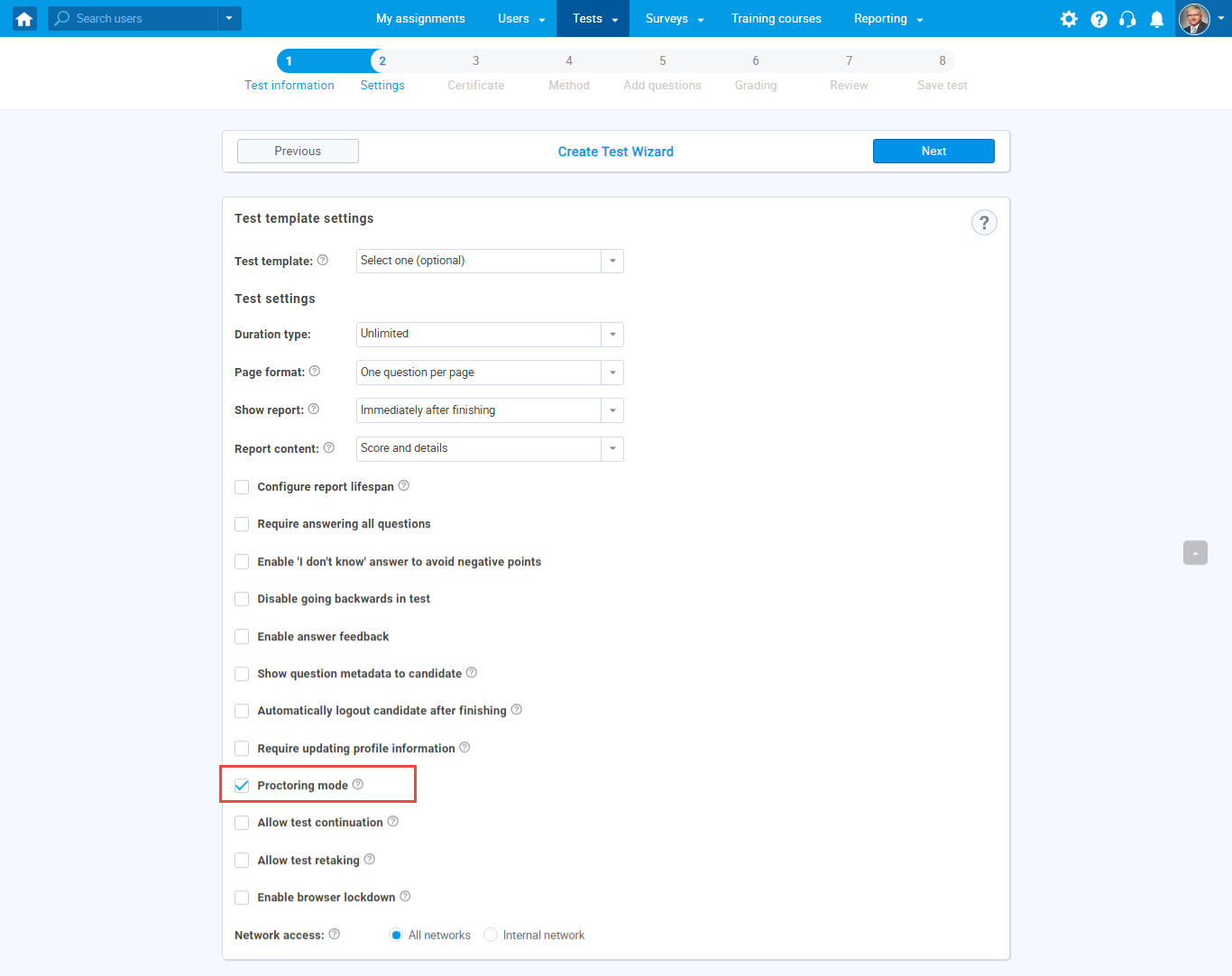
Task: Expand the Report content dropdown
Action: point(490,448)
